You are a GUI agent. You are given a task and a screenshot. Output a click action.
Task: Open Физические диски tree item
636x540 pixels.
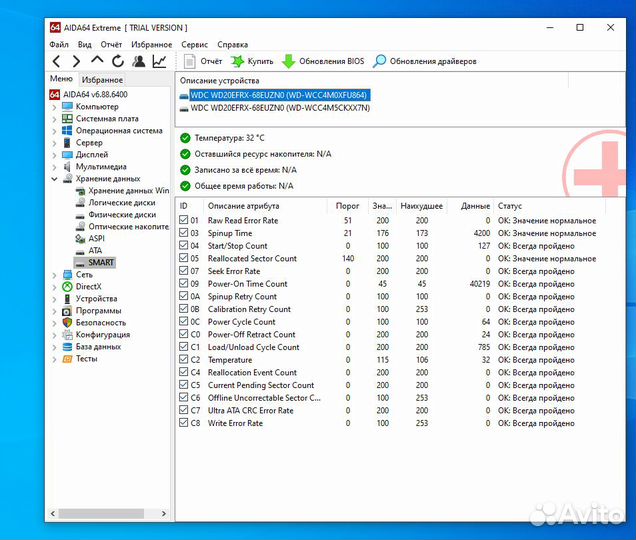pyautogui.click(x=116, y=215)
